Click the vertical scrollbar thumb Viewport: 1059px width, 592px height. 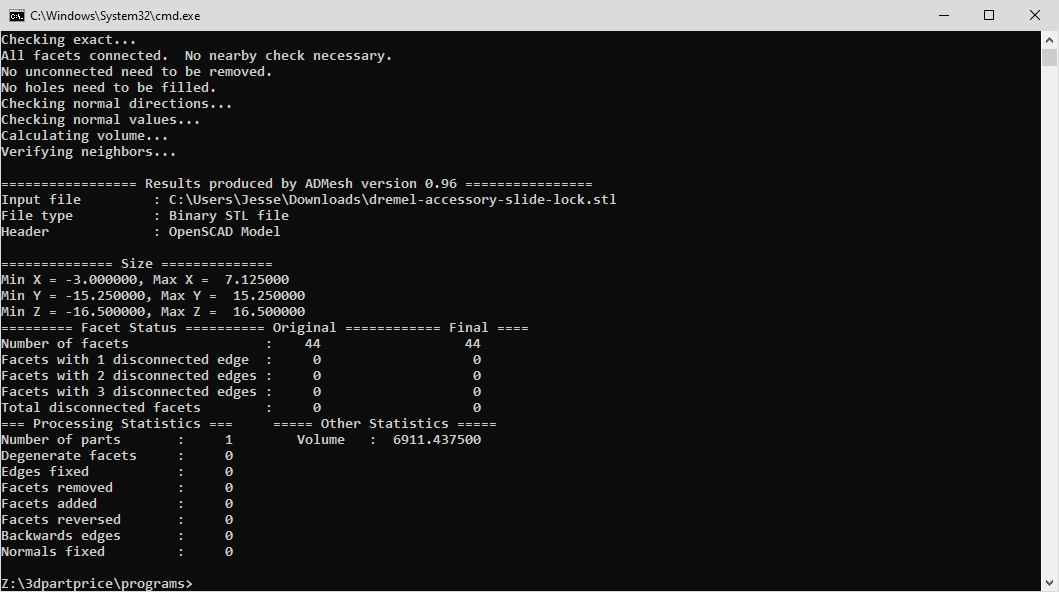point(1049,57)
